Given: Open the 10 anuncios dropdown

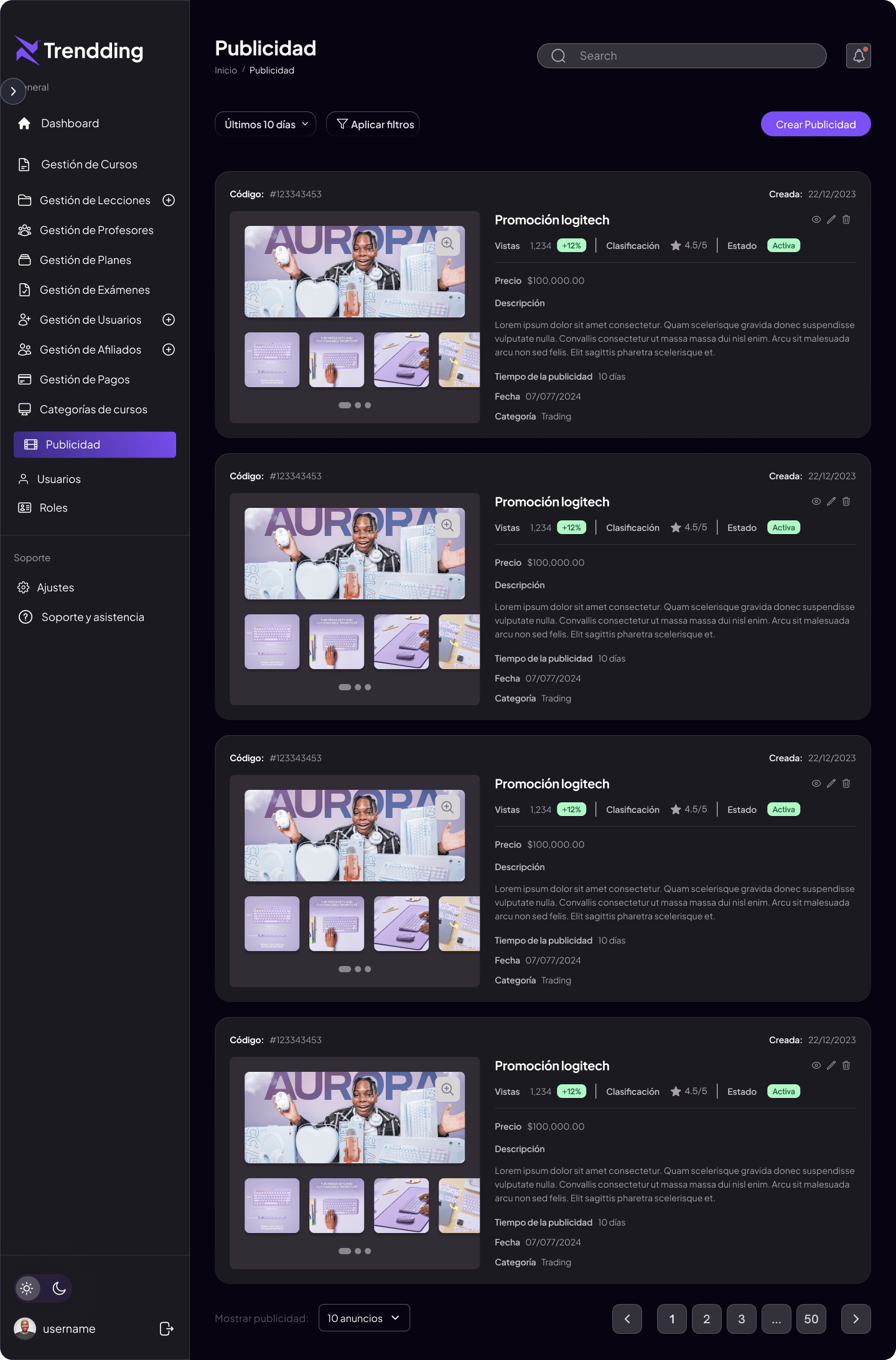Looking at the screenshot, I should tap(364, 1318).
